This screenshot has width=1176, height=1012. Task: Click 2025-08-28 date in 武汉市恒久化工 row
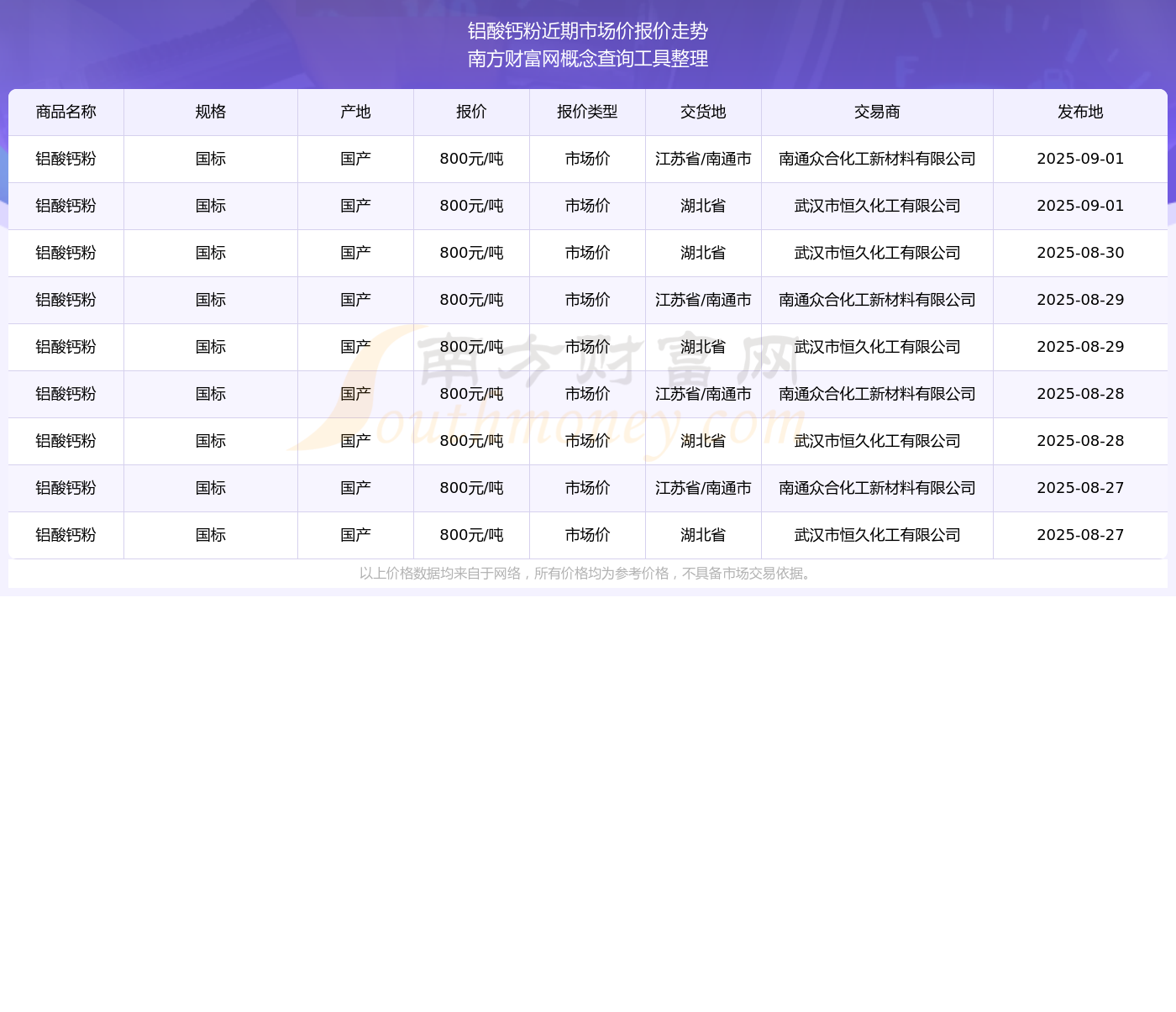[1080, 441]
